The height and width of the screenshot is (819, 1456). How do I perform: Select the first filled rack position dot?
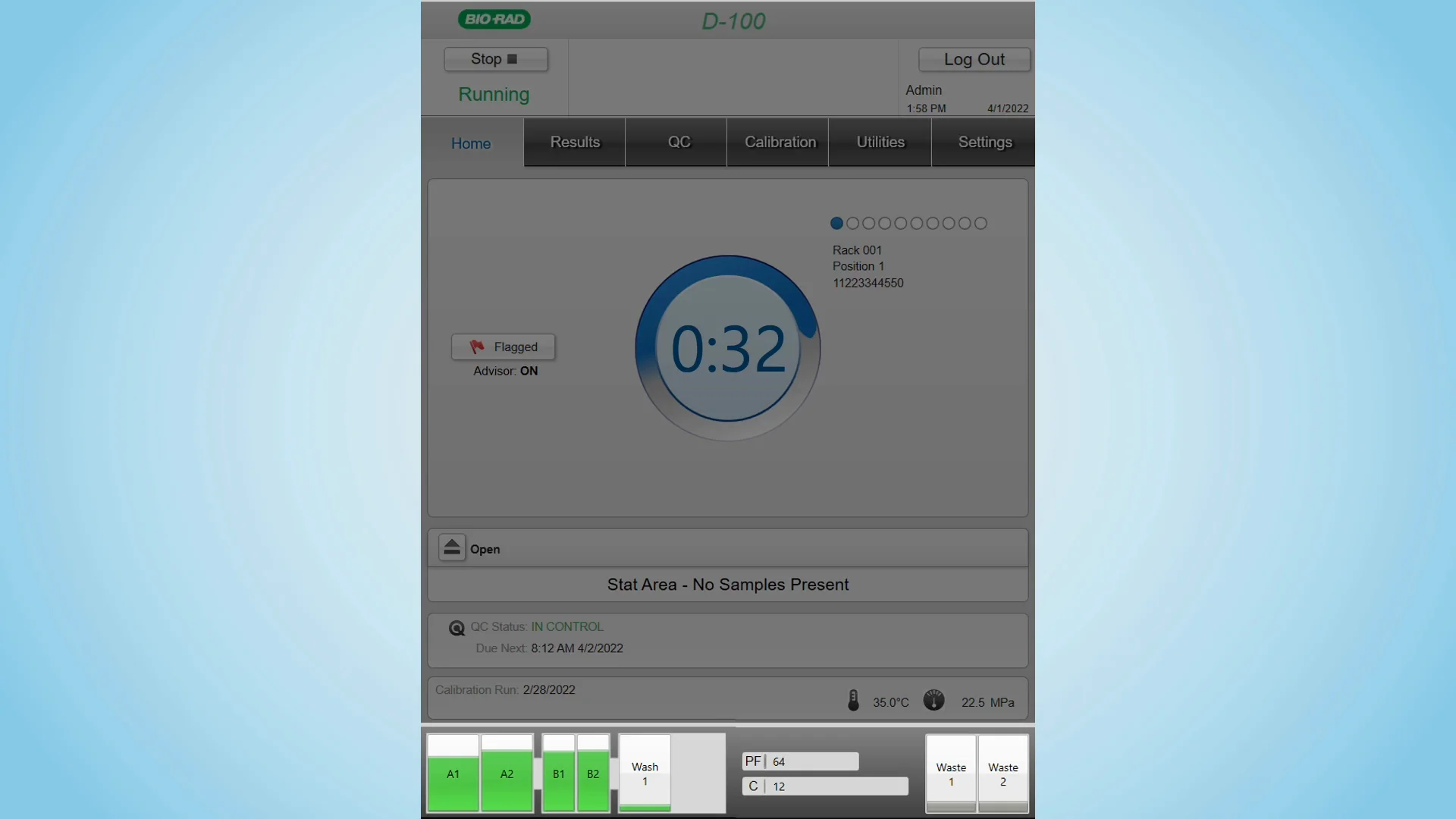point(836,223)
